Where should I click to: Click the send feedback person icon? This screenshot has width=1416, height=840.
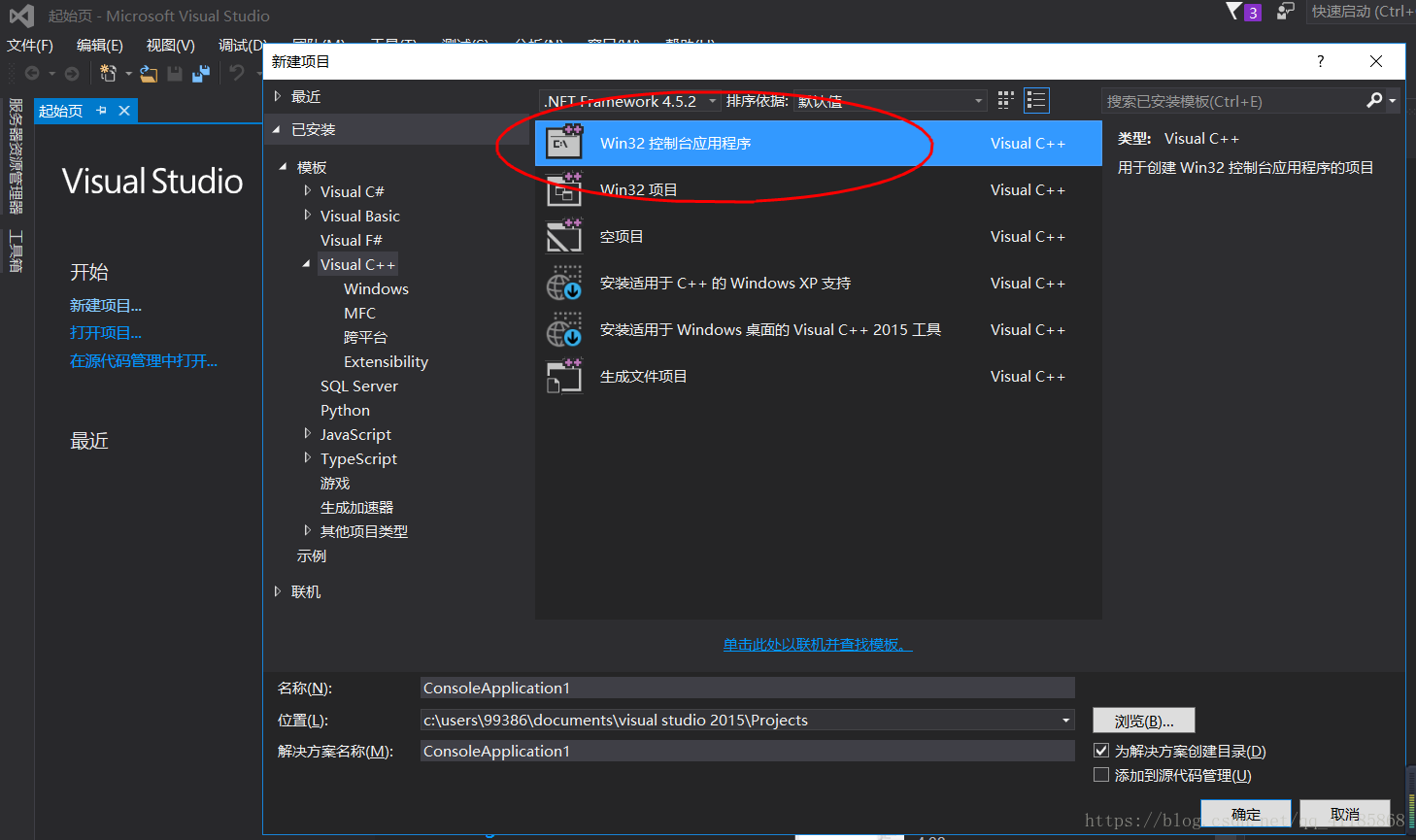[1285, 12]
